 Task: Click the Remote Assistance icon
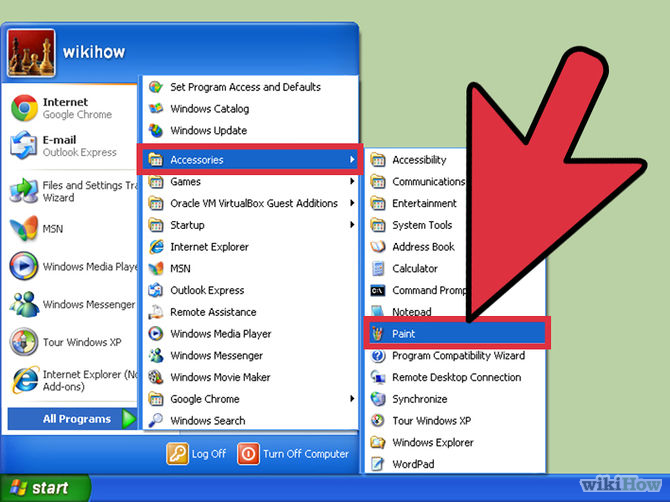(x=156, y=312)
